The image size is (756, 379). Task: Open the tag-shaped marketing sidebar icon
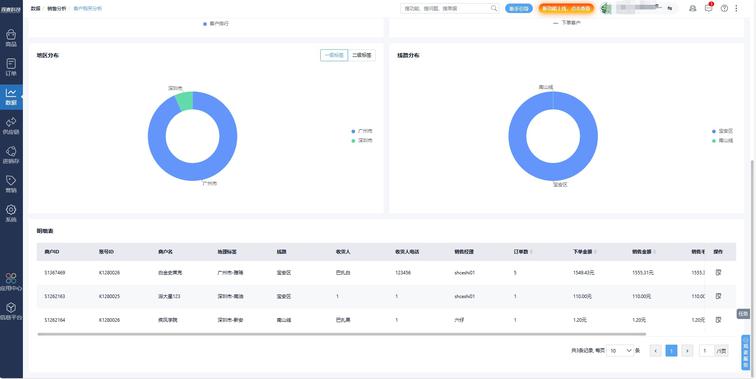pos(11,184)
